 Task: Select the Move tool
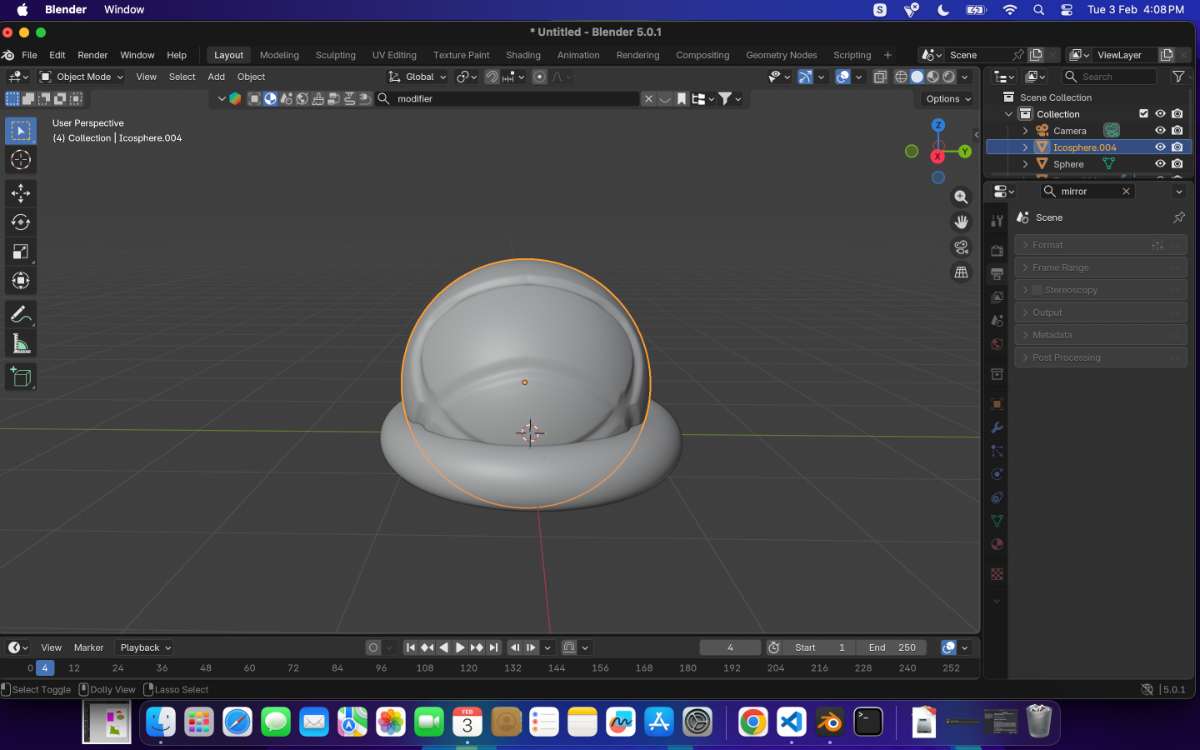21,193
